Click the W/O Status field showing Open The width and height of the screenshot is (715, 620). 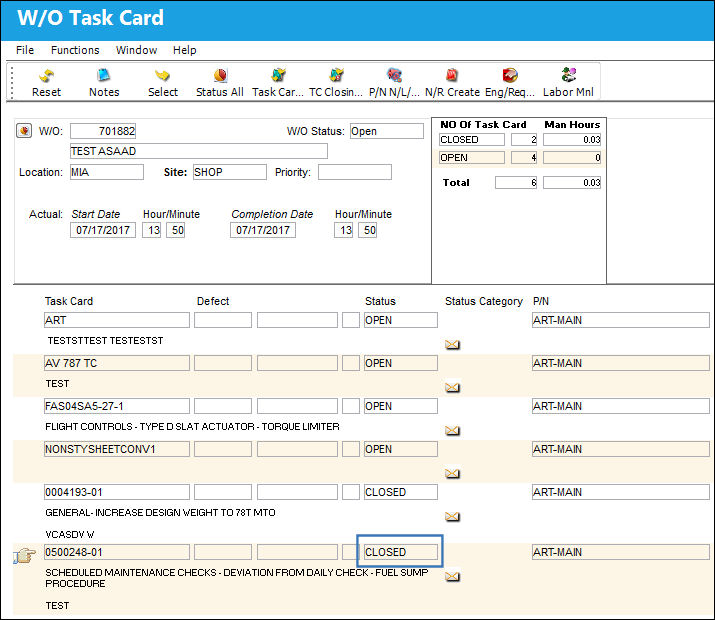tap(387, 131)
